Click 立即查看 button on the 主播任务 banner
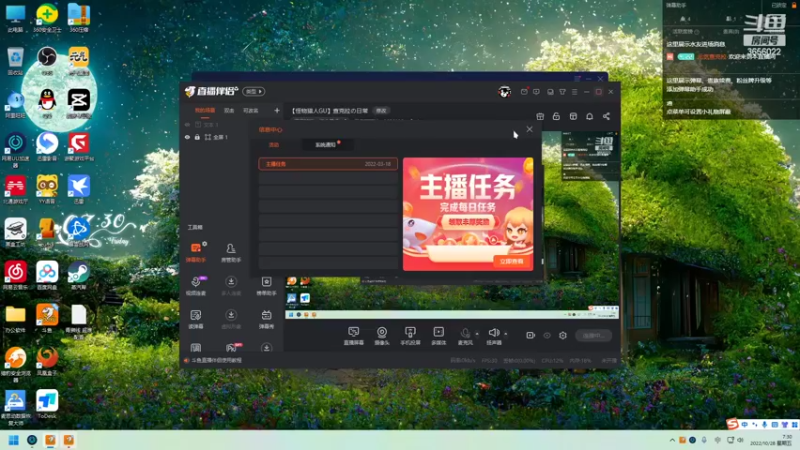This screenshot has height=450, width=800. [511, 261]
